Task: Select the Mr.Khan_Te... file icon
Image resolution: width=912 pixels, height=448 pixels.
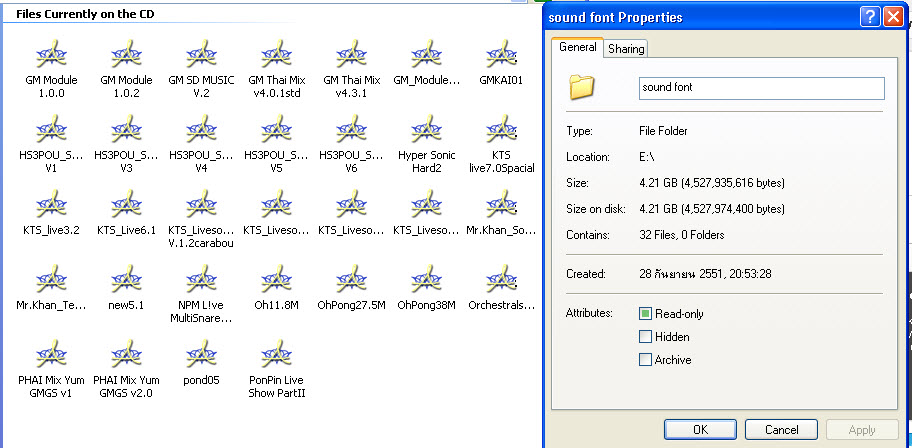Action: (x=51, y=280)
